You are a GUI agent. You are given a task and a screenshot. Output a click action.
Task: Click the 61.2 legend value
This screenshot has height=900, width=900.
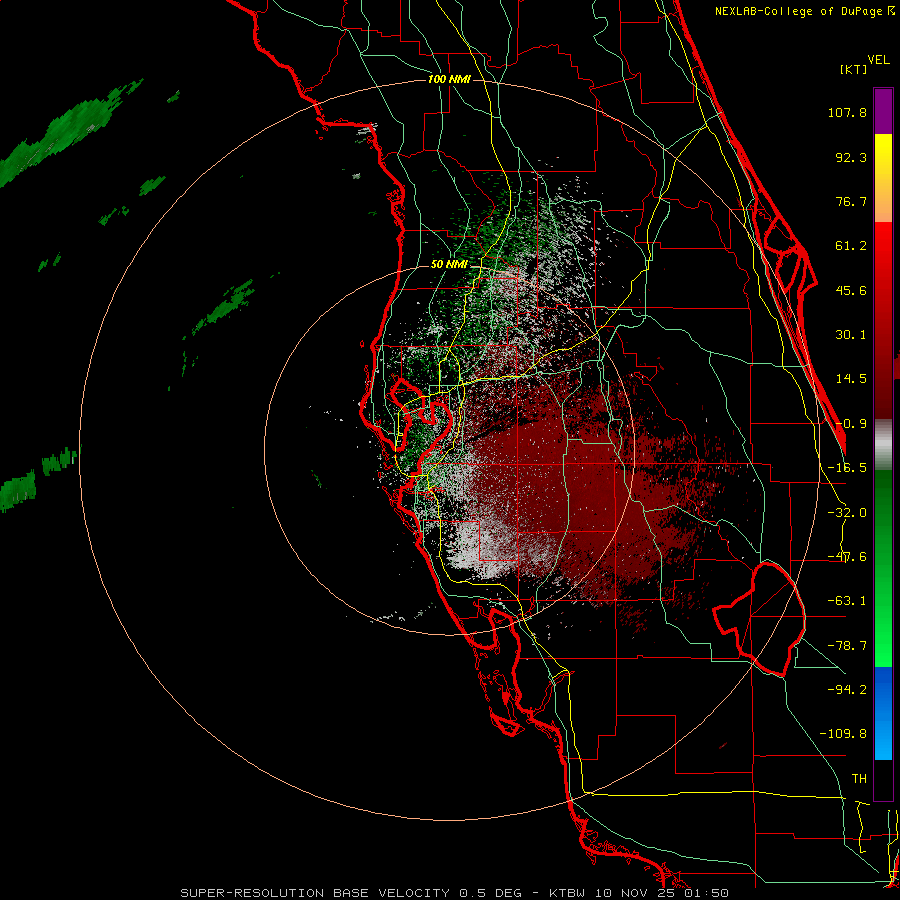click(x=851, y=246)
